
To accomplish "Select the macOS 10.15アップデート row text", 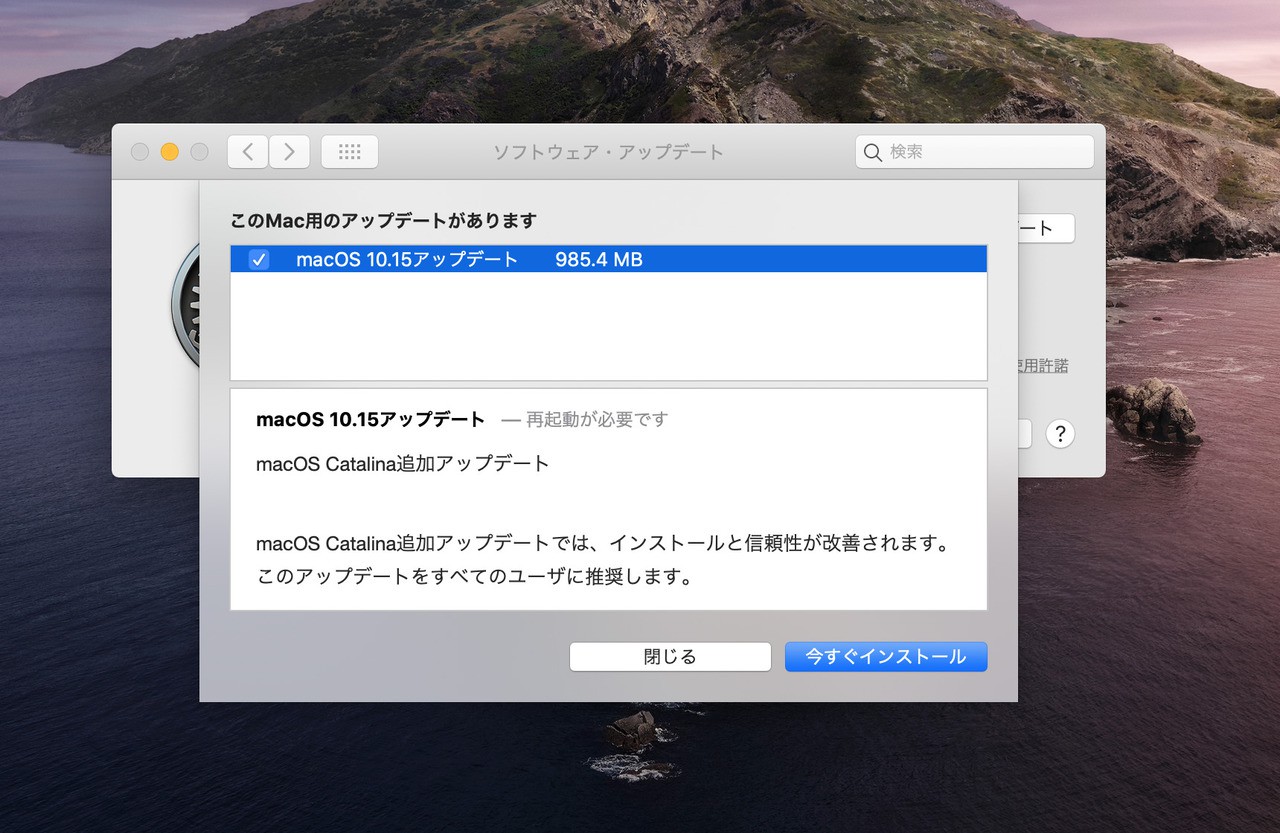I will [407, 260].
